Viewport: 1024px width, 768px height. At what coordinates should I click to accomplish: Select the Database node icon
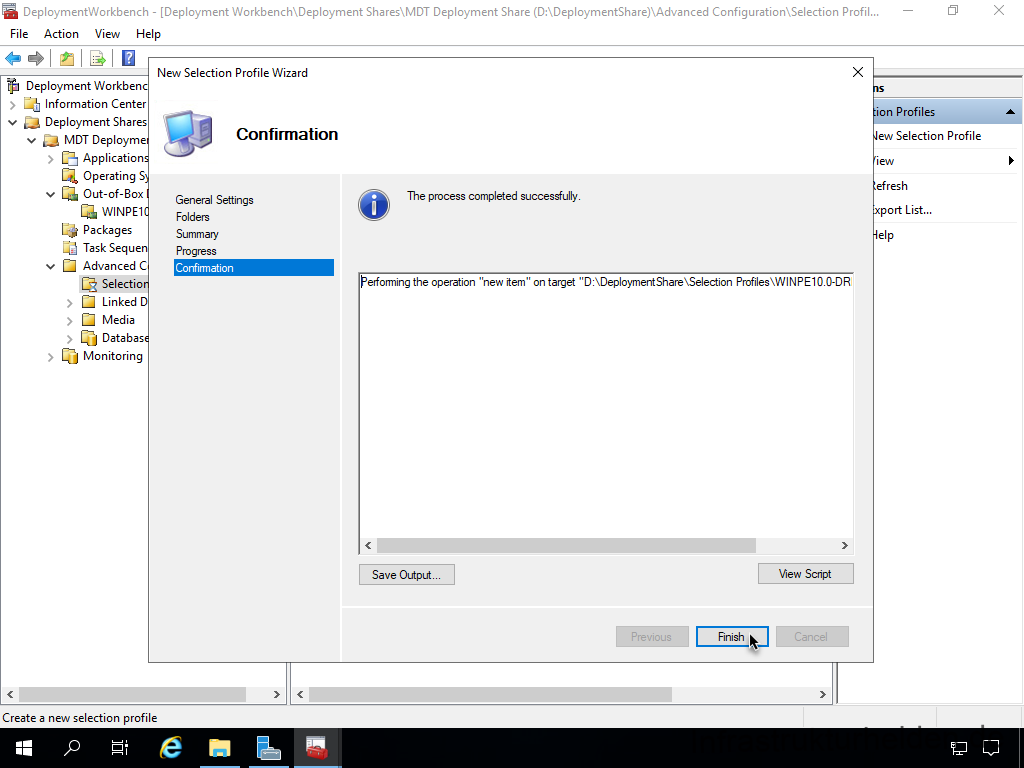coord(89,338)
